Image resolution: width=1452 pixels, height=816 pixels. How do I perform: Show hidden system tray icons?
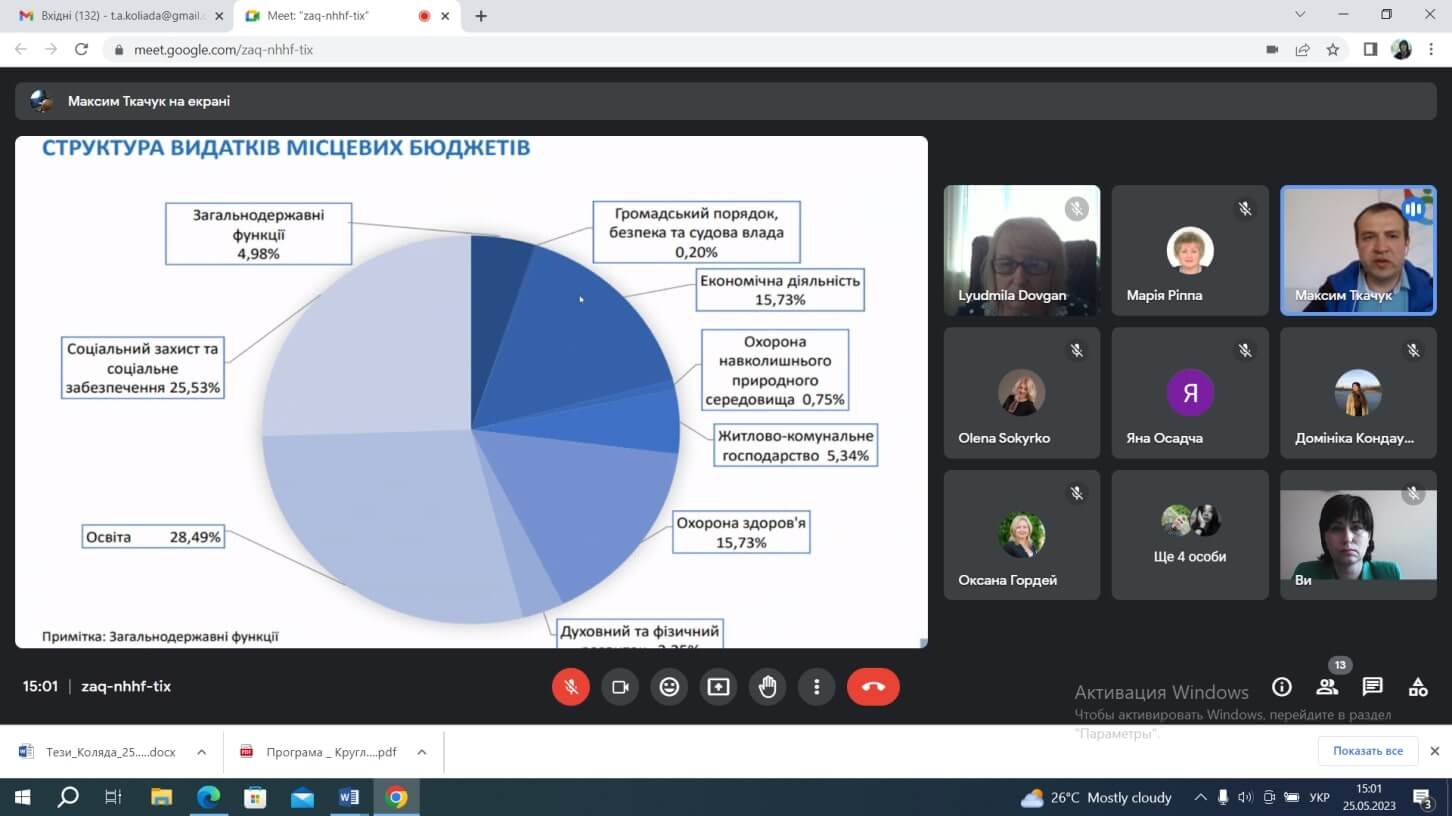tap(1200, 797)
